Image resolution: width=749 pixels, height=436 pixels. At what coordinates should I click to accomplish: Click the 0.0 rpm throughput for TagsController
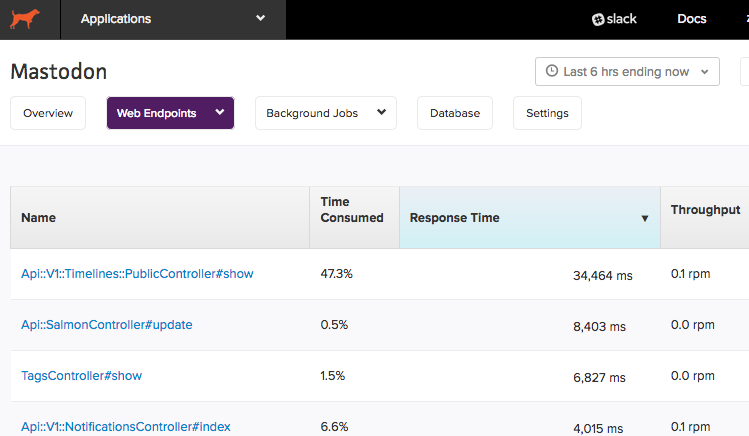(x=693, y=376)
